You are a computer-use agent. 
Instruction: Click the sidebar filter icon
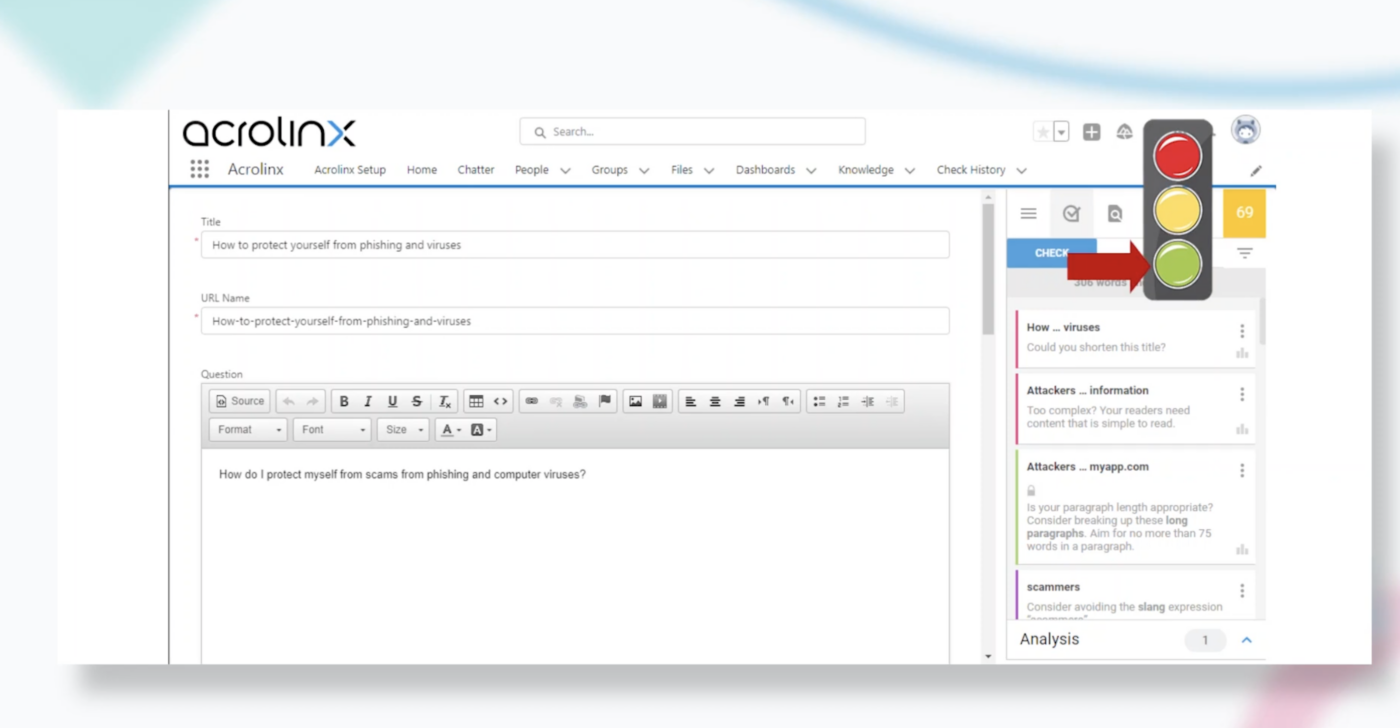[1244, 253]
